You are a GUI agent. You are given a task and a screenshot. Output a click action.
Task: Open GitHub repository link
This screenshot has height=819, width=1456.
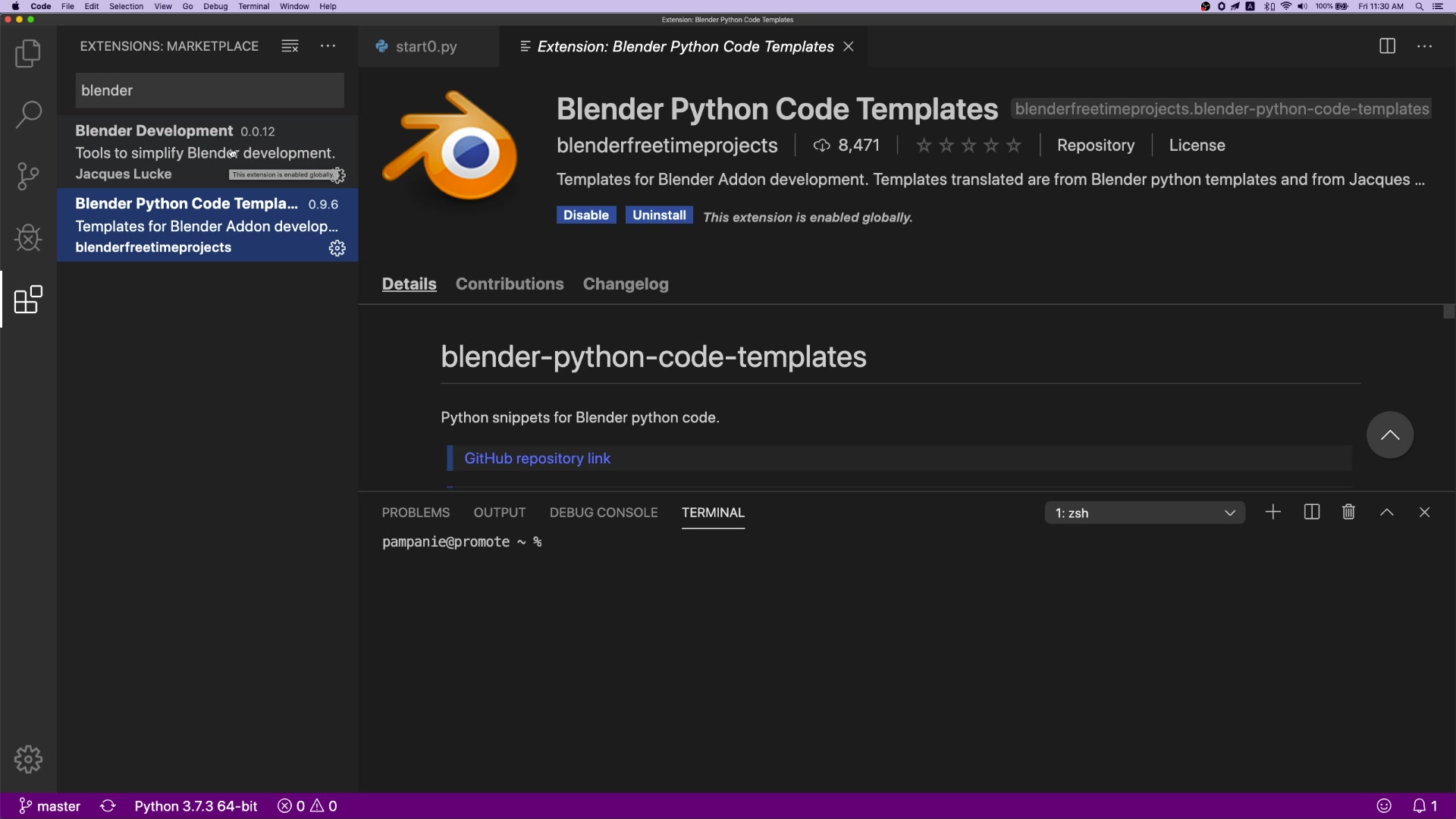tap(537, 459)
